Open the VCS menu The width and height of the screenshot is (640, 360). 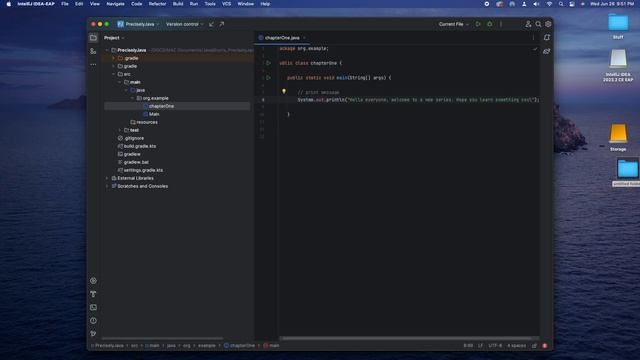[x=227, y=4]
